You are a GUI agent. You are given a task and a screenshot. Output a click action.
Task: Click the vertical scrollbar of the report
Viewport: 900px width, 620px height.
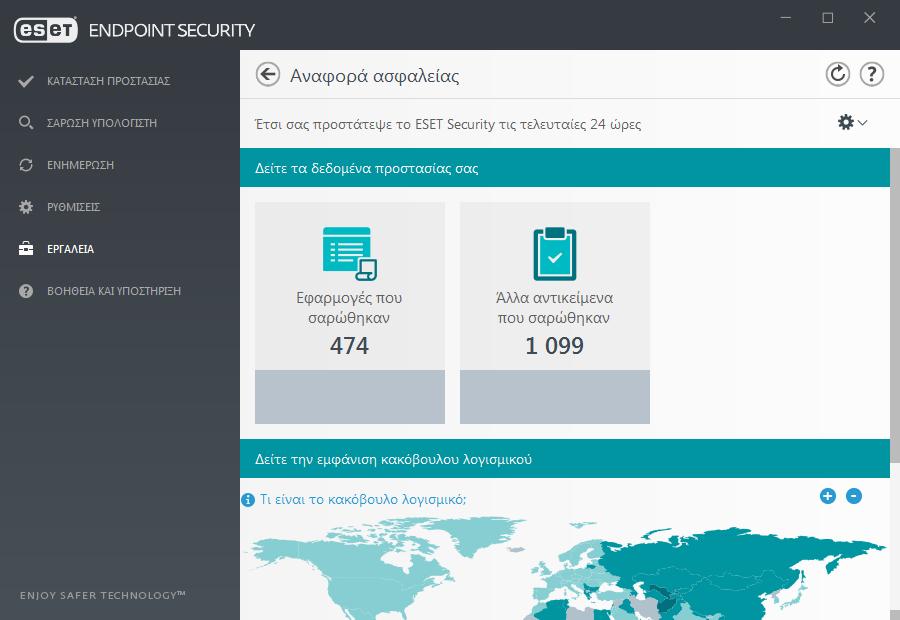[895, 304]
